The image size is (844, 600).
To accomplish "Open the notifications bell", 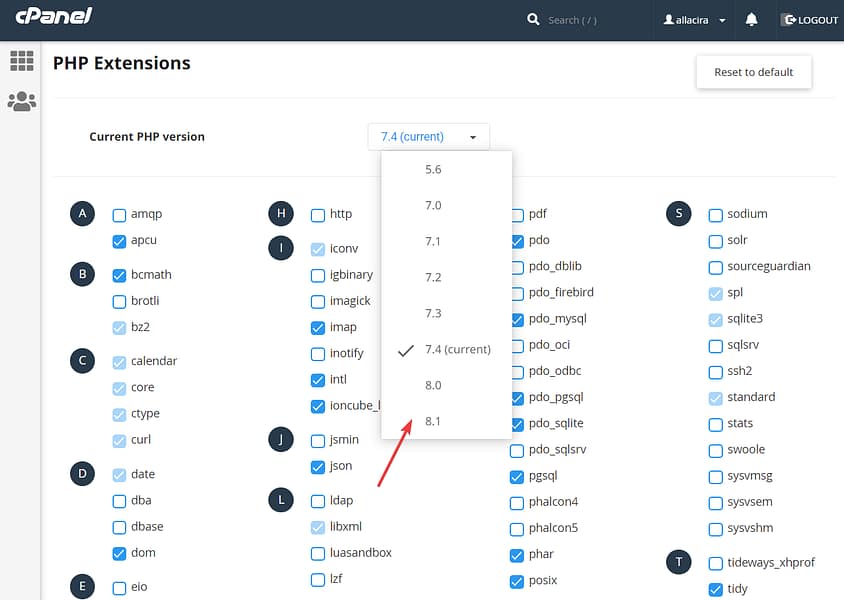I will [x=751, y=18].
